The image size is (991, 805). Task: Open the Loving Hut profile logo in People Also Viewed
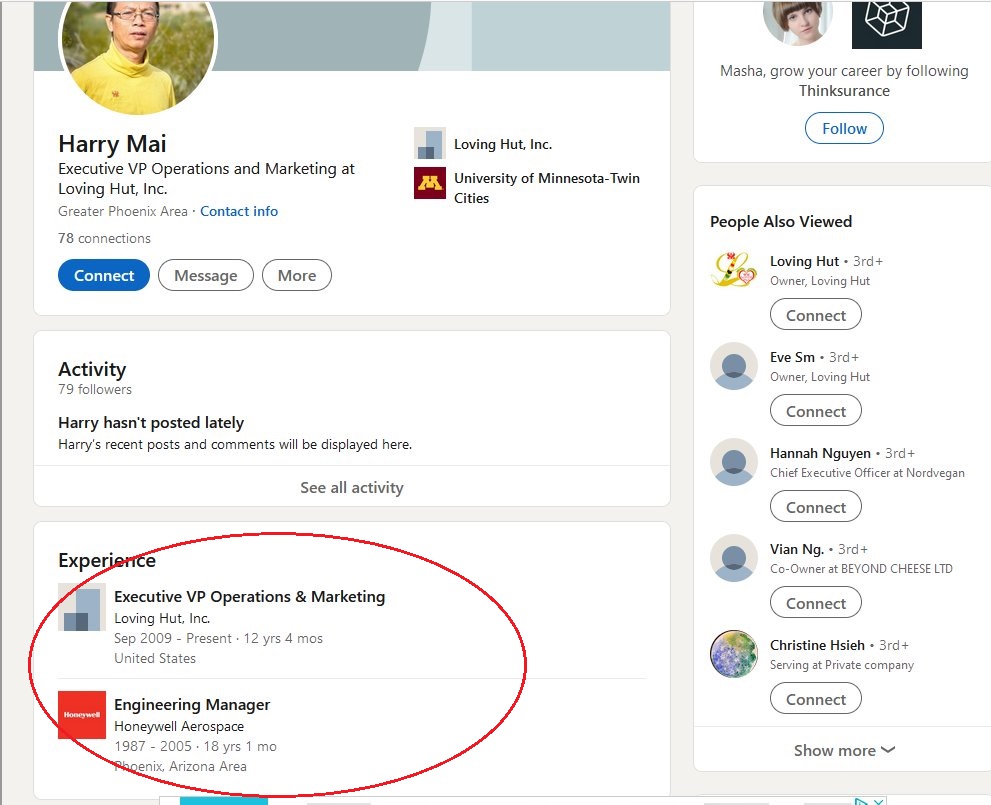pyautogui.click(x=734, y=270)
